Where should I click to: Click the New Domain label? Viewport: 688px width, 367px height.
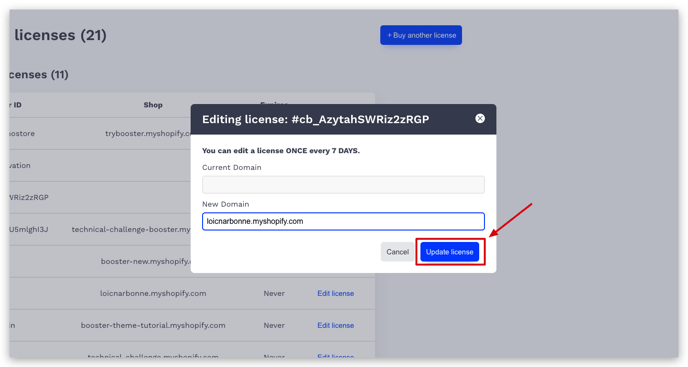click(226, 204)
